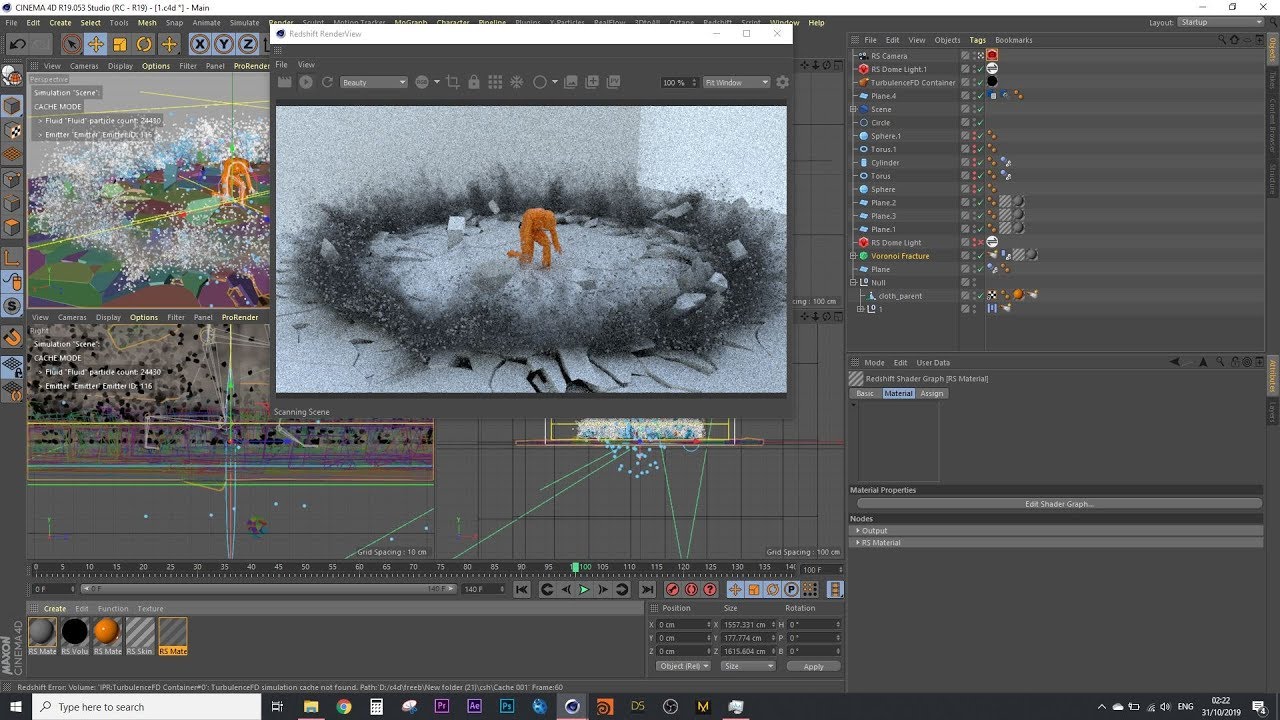The height and width of the screenshot is (720, 1280).
Task: Expand the Voronoi Fracture hierarchy
Action: 853,256
